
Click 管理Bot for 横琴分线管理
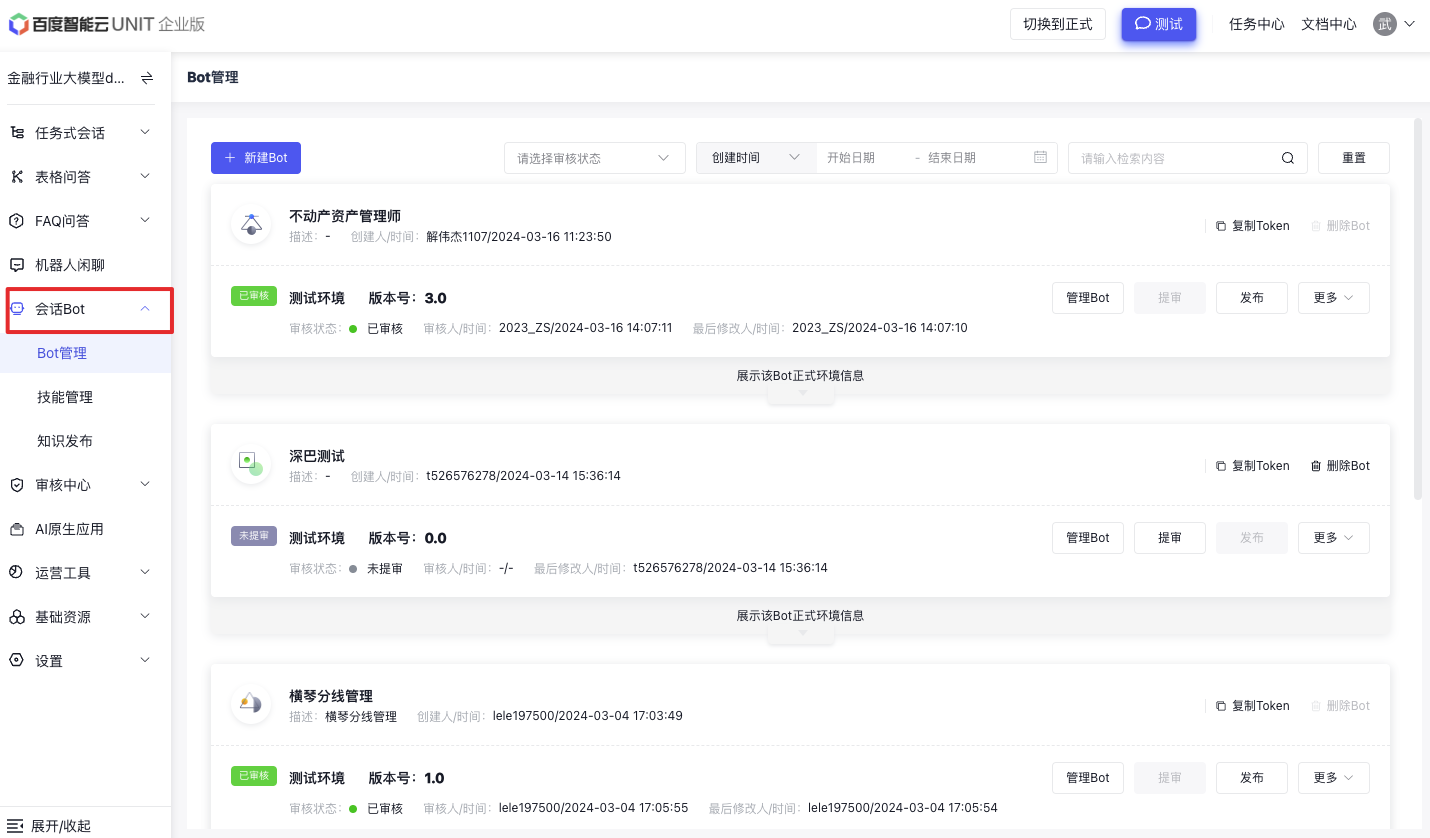(1088, 778)
